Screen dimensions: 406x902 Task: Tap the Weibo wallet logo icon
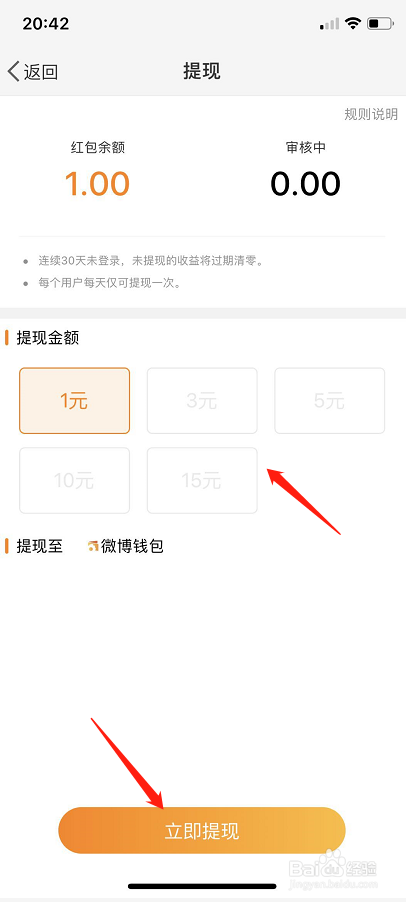tap(93, 546)
